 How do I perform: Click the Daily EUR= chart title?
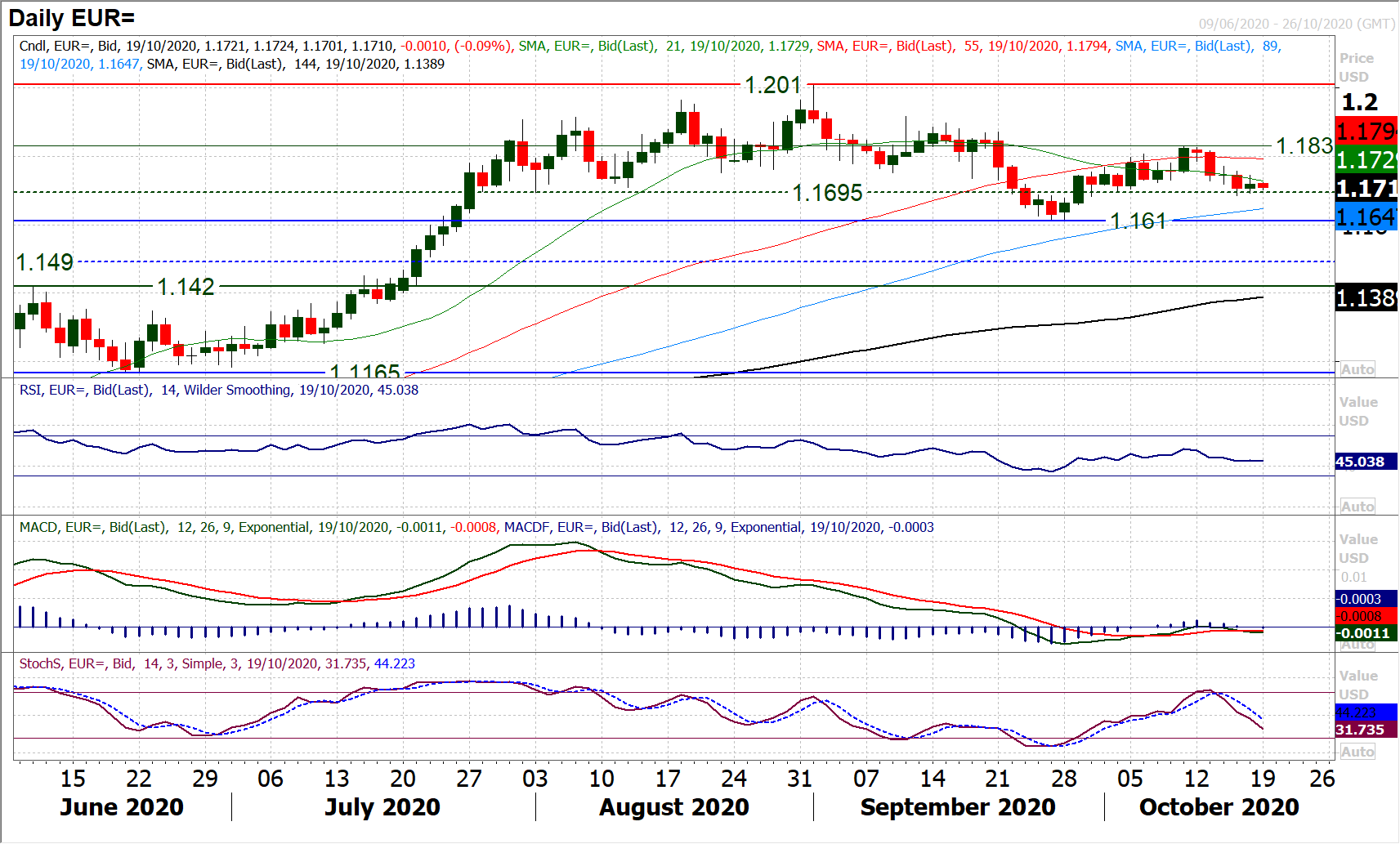tap(72, 18)
